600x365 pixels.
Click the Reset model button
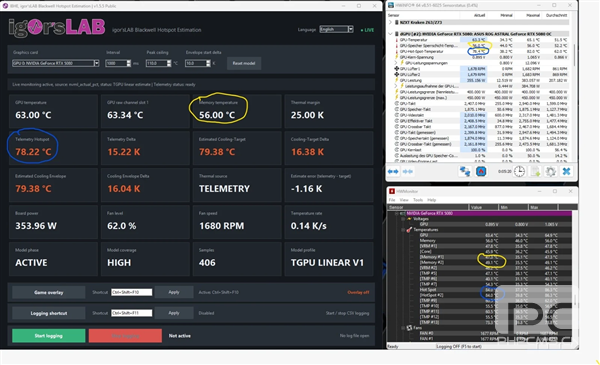[x=244, y=63]
